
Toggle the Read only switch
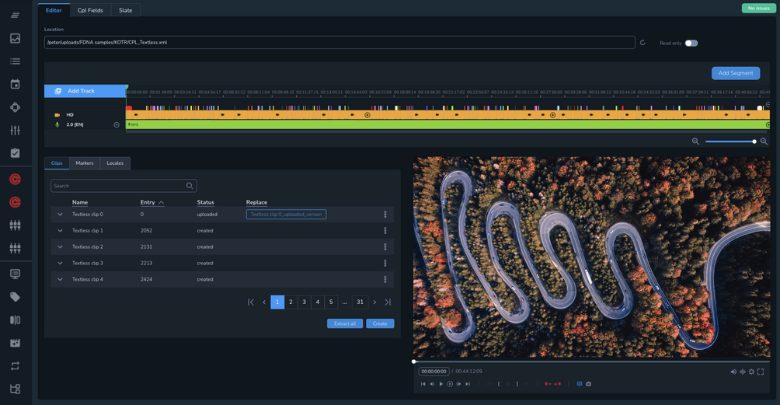pyautogui.click(x=691, y=43)
